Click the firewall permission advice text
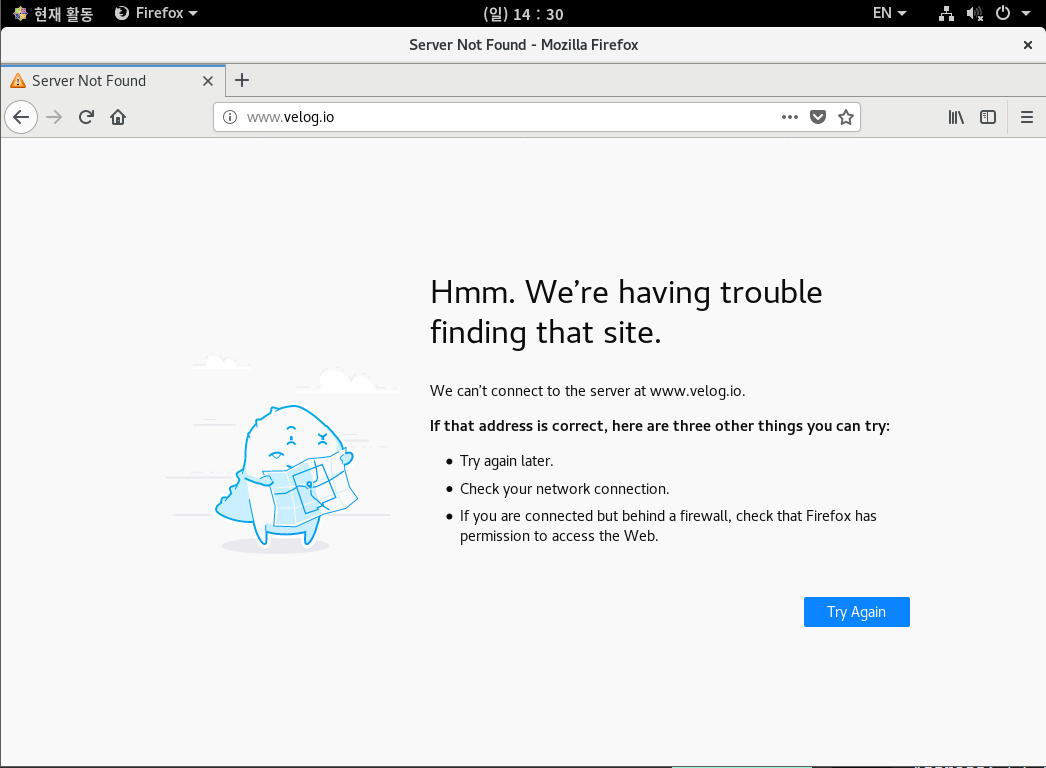This screenshot has height=768, width=1046. pos(668,526)
